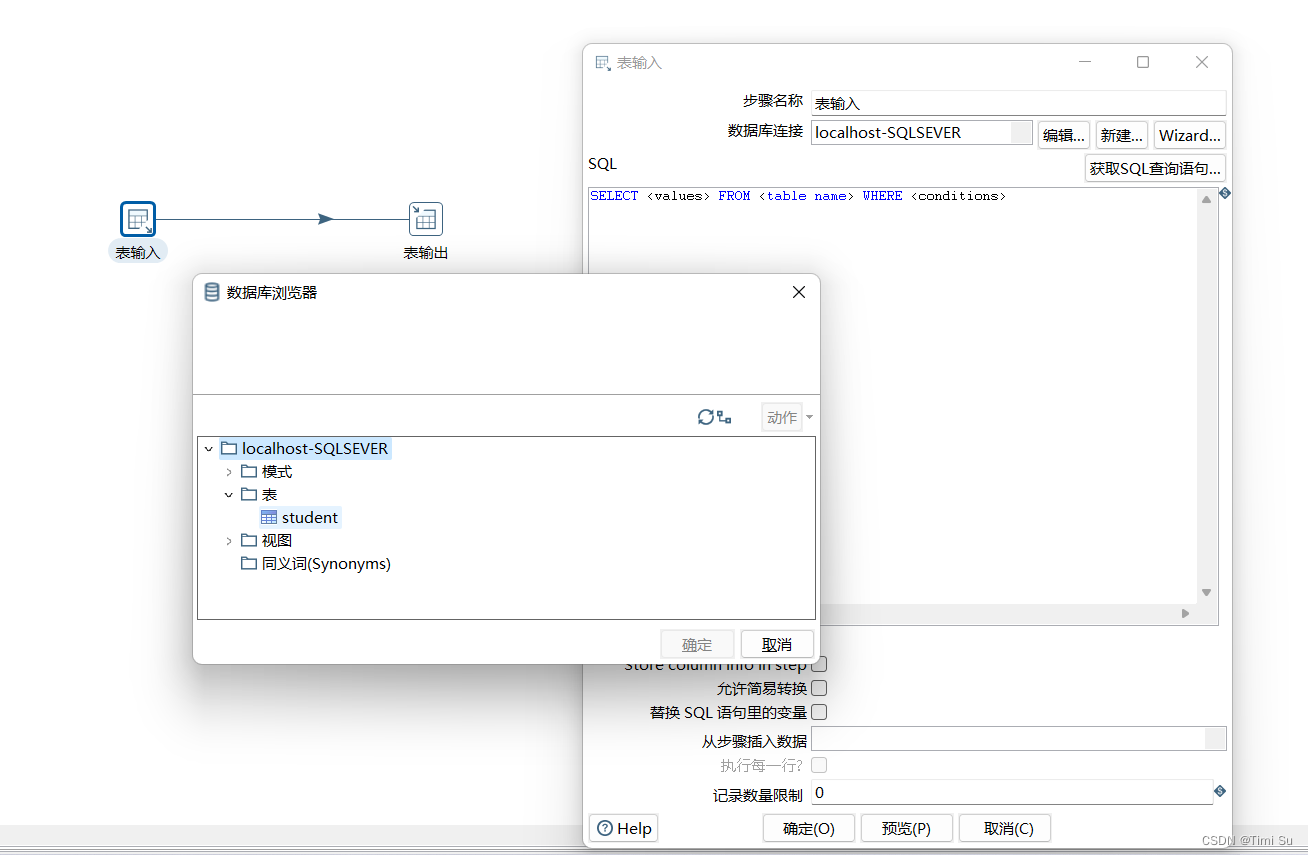Click the 获取SQL查询语句 button
This screenshot has height=855, width=1308.
click(1155, 168)
